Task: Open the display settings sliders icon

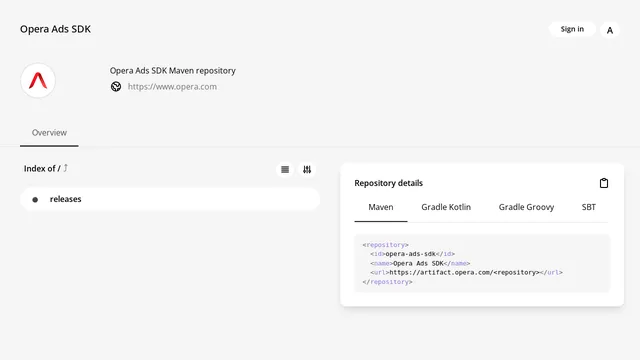Action: [307, 169]
